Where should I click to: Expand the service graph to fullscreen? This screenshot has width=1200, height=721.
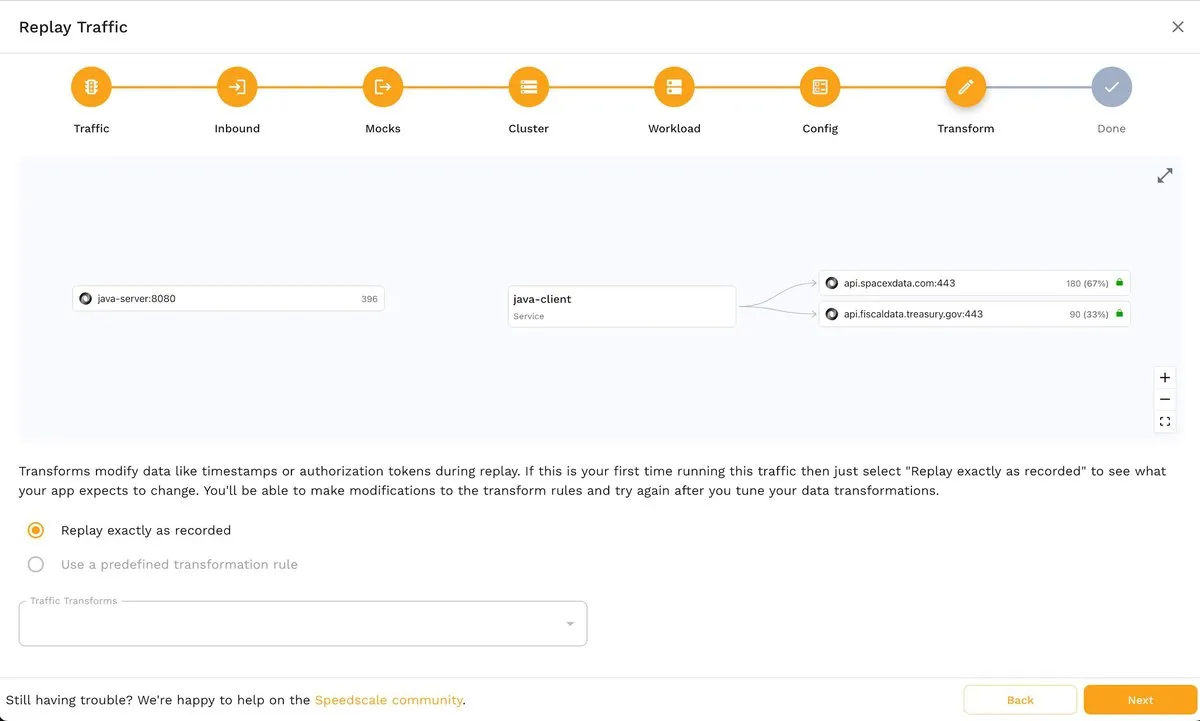[1165, 176]
